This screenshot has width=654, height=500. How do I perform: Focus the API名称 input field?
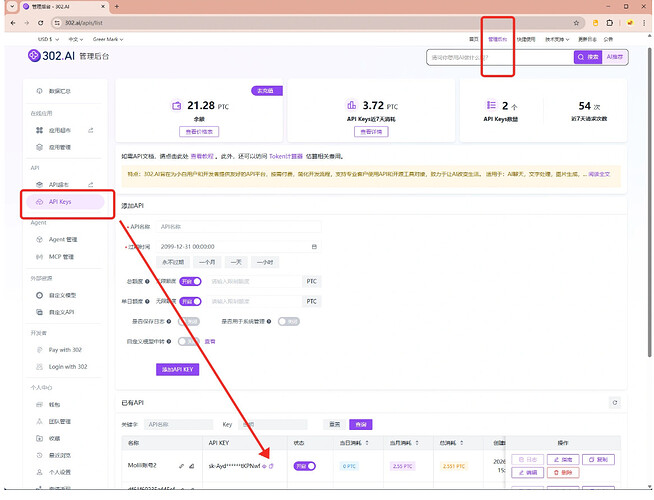tap(239, 227)
